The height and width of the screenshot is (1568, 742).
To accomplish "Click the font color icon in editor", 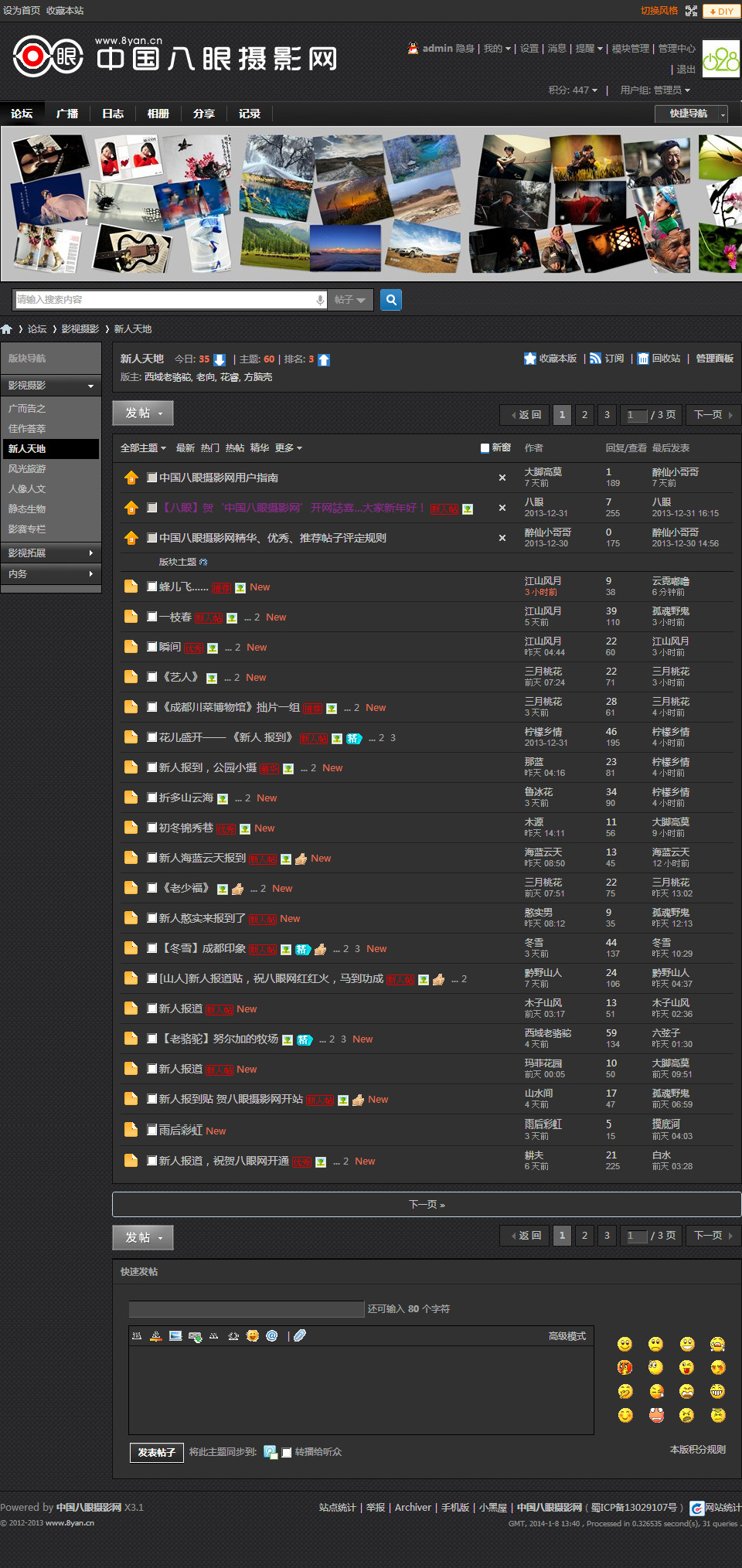I will (155, 1335).
